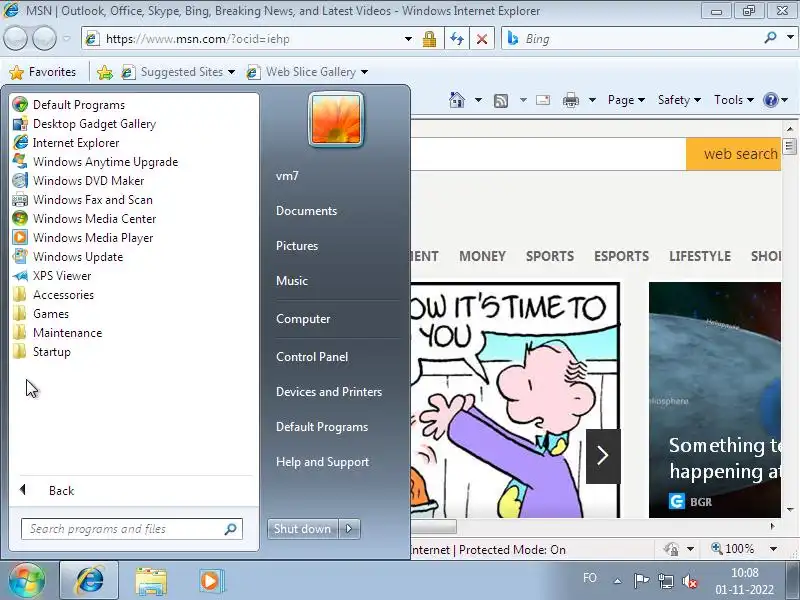The width and height of the screenshot is (800, 600).
Task: Expand the Startup folder
Action: 42,352
